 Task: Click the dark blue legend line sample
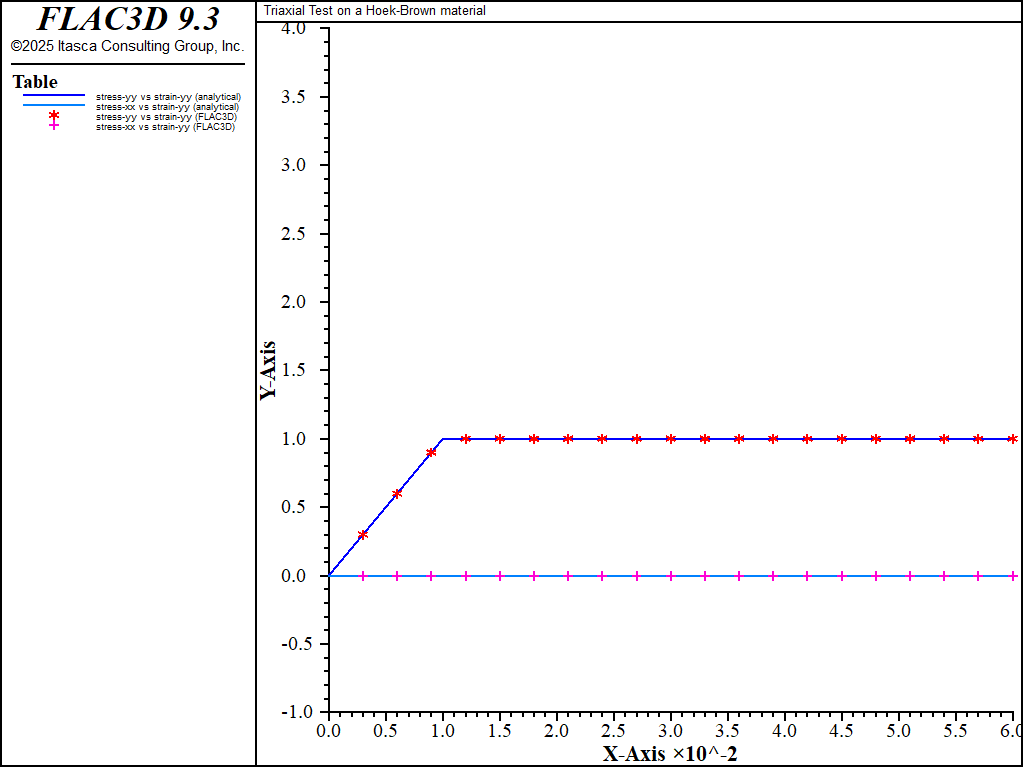[x=54, y=96]
